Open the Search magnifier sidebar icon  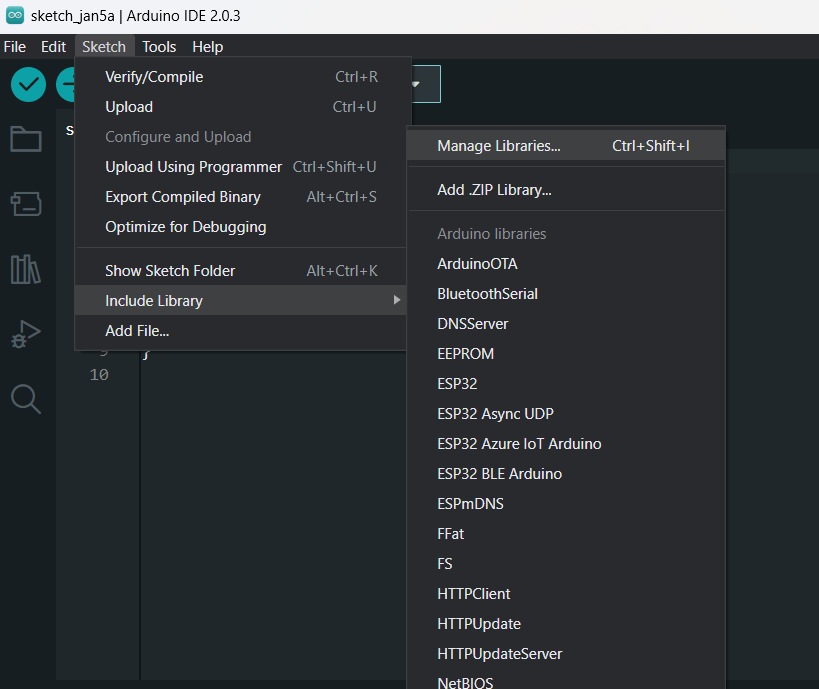click(x=26, y=399)
